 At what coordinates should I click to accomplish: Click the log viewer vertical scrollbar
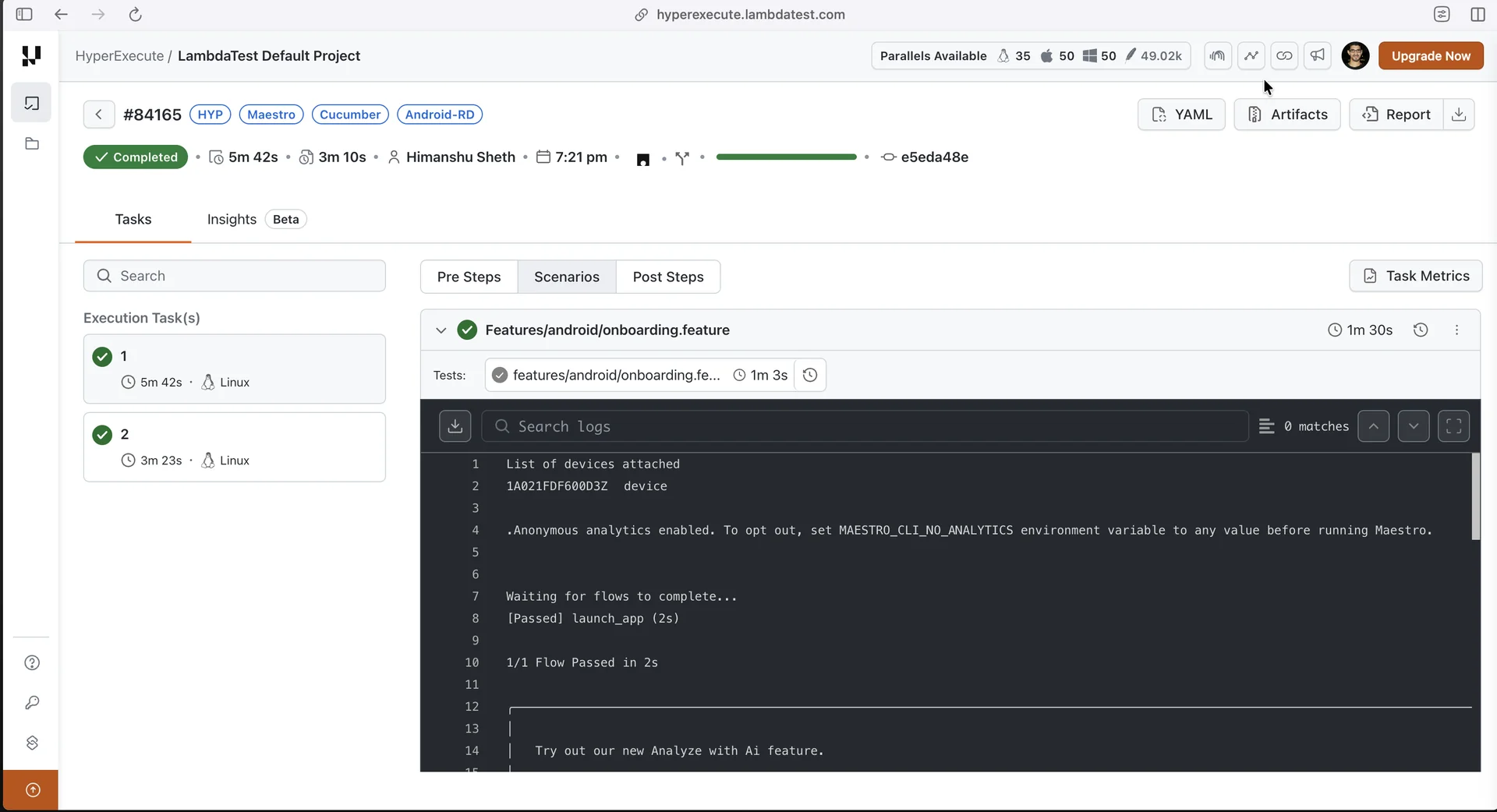click(x=1475, y=496)
